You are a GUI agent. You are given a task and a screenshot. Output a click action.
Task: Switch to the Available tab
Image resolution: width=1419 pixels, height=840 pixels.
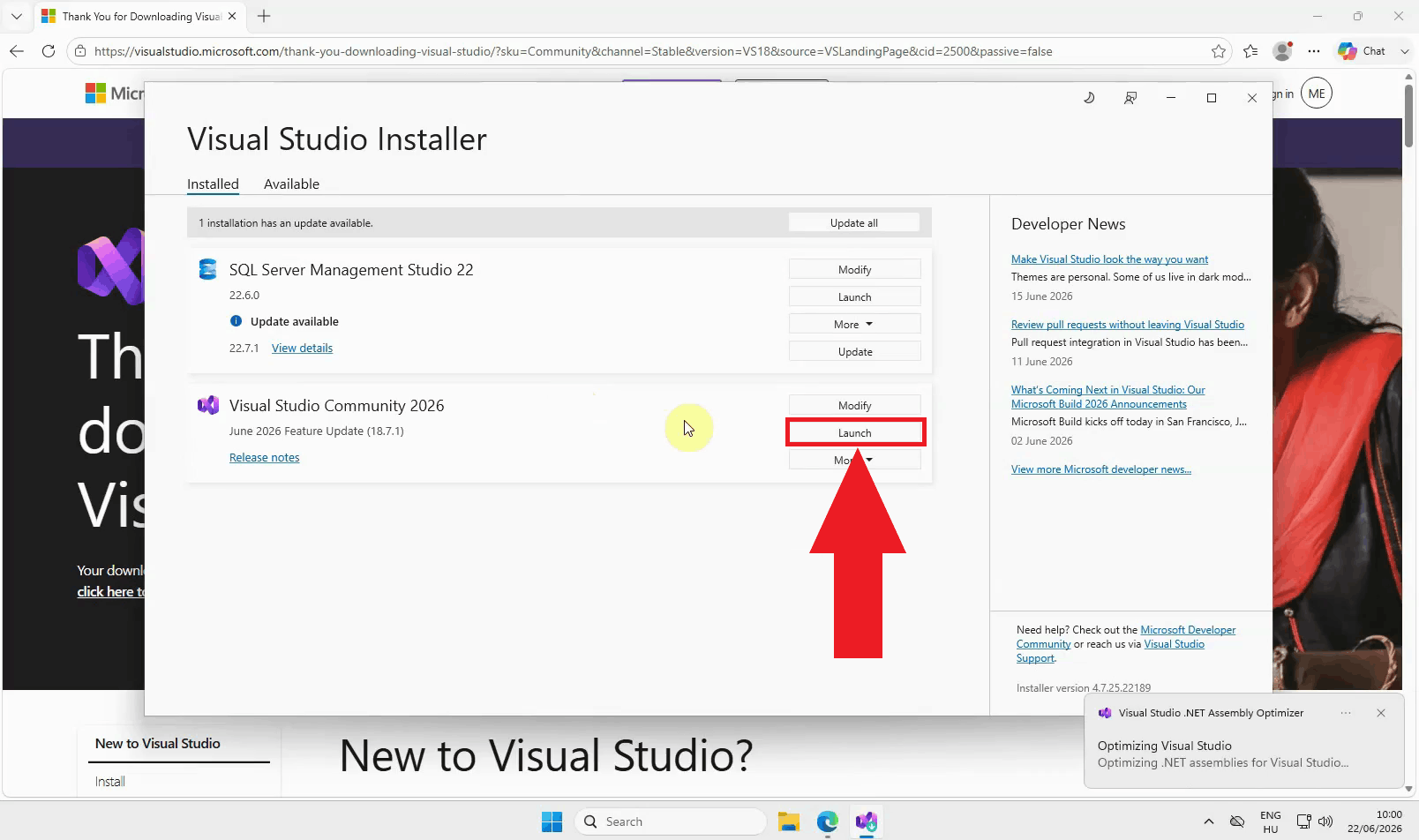[x=291, y=184]
